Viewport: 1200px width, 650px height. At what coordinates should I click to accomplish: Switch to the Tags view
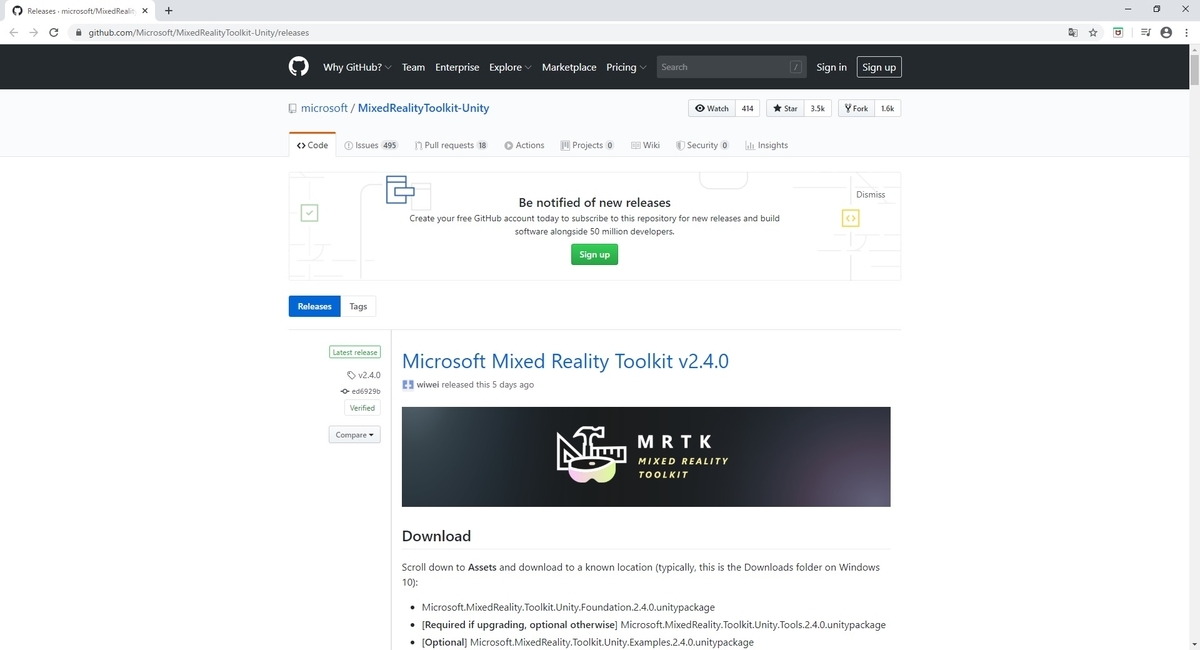[x=357, y=306]
